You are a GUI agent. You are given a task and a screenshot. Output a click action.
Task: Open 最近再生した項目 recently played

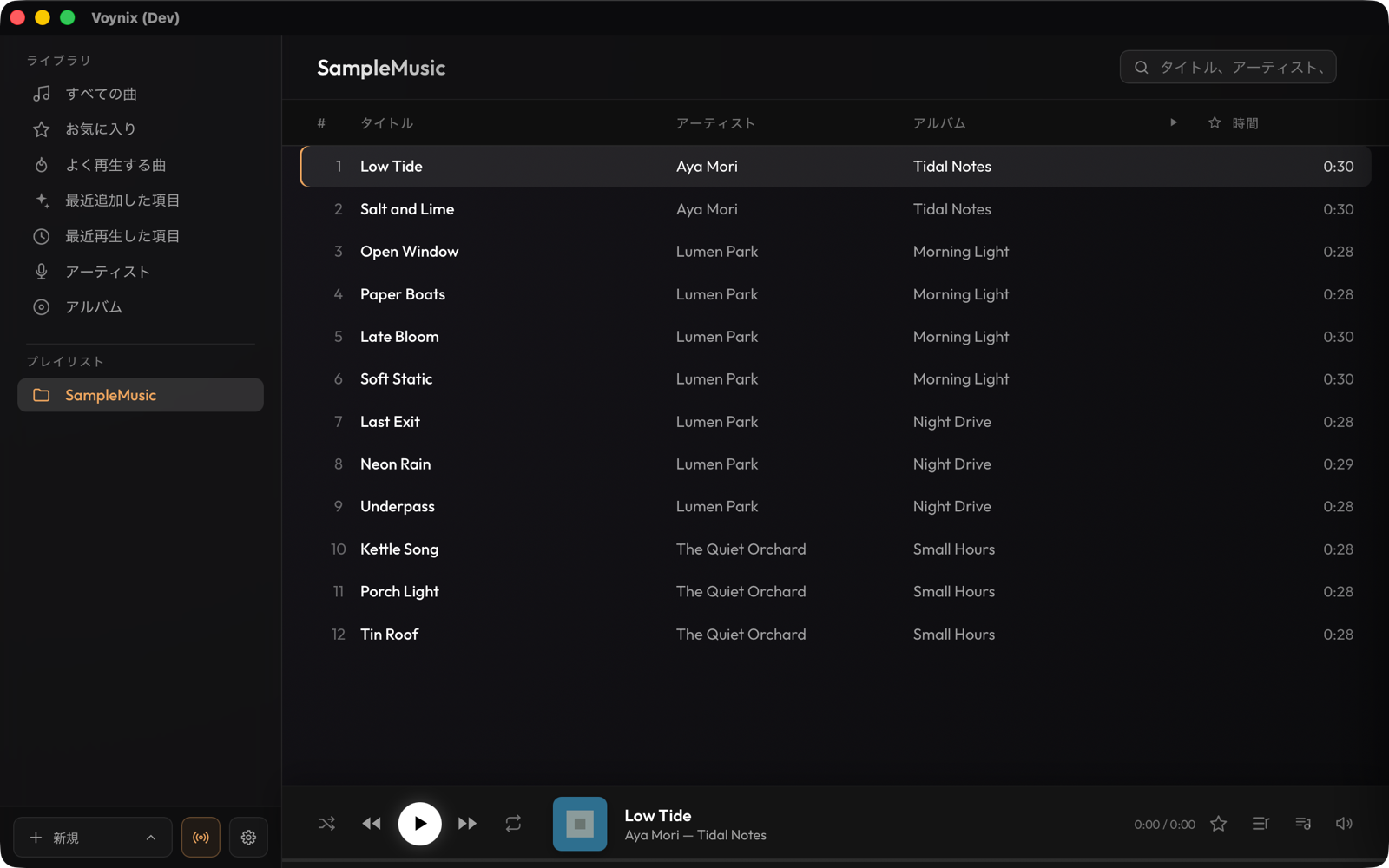click(141, 236)
